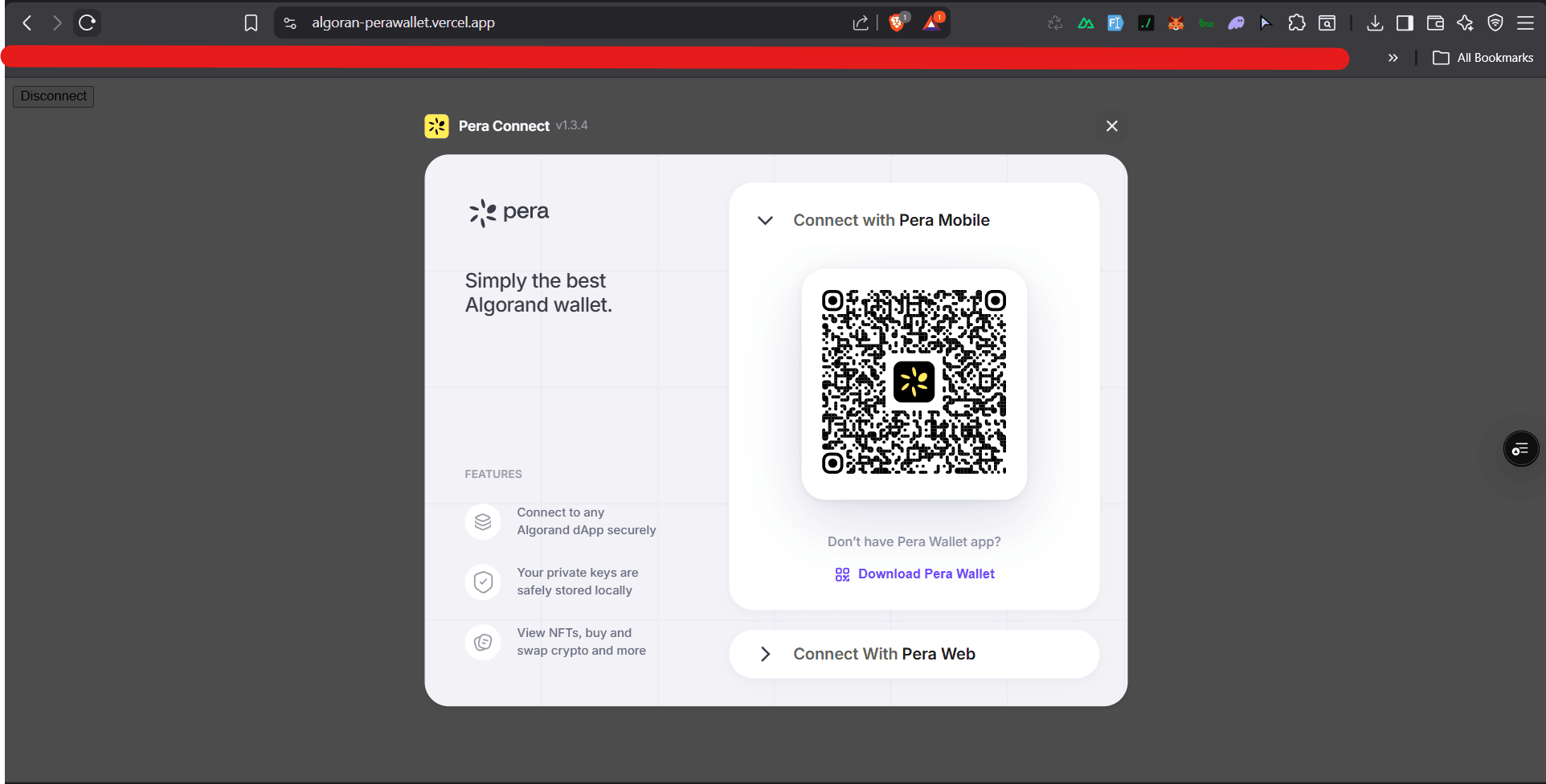Image resolution: width=1546 pixels, height=784 pixels.
Task: Open site settings icon in address bar
Action: point(291,23)
